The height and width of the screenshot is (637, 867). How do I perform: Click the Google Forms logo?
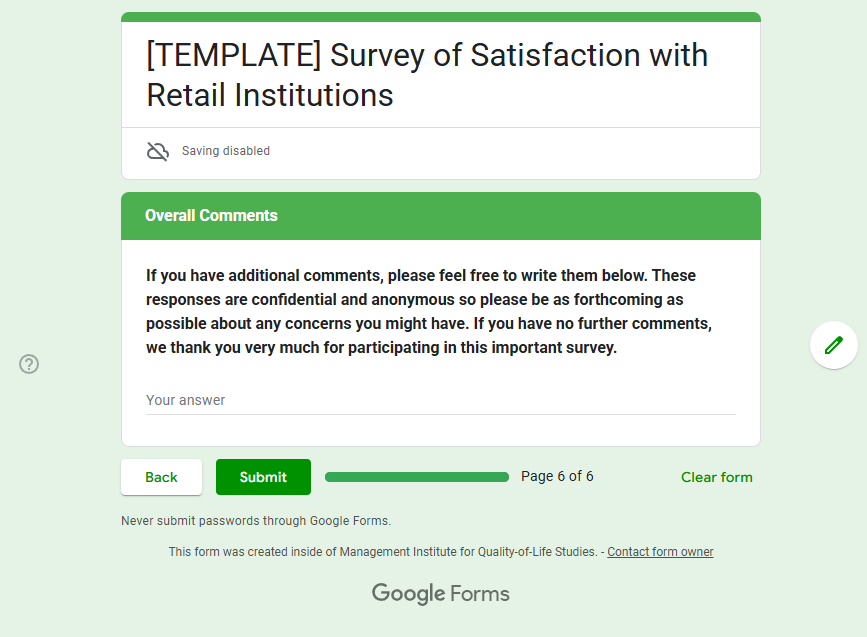coord(441,593)
